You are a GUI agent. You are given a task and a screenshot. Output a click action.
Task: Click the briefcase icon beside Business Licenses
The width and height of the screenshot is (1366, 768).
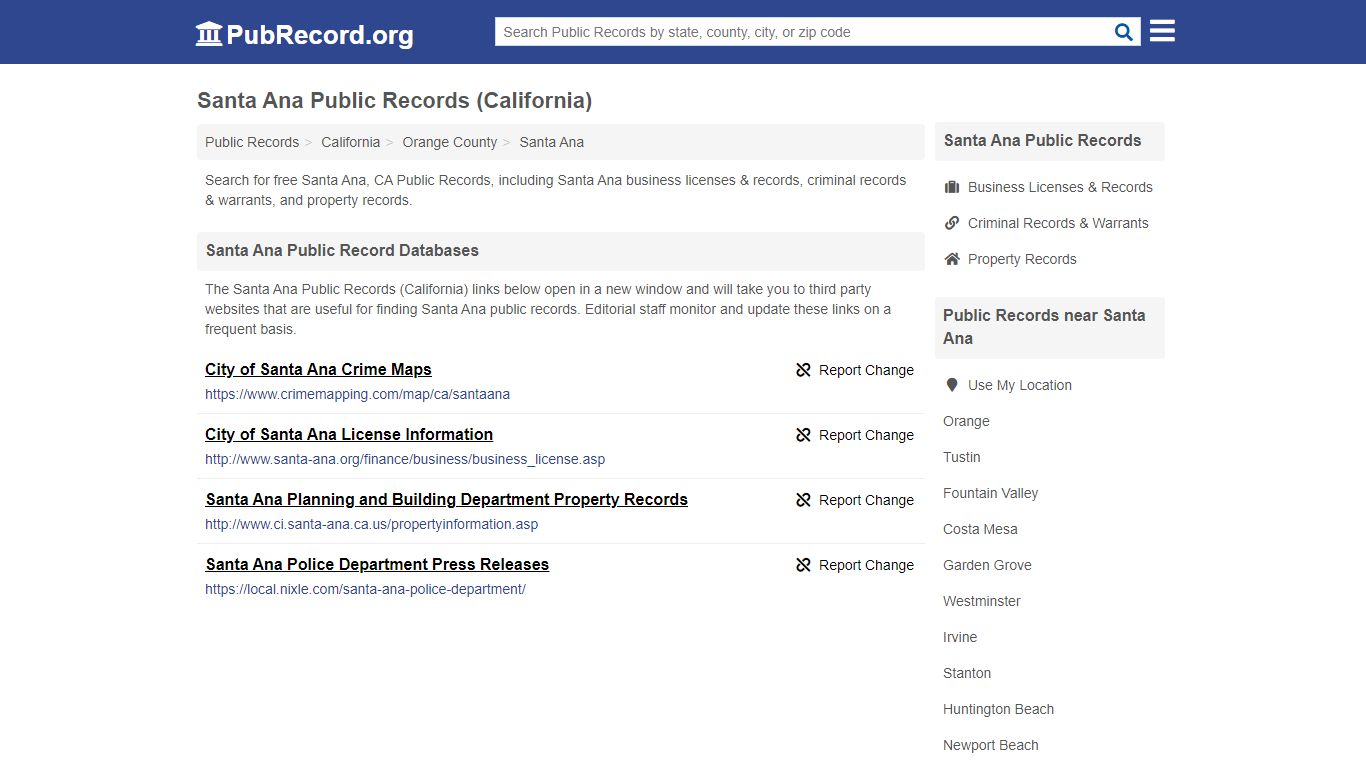952,187
